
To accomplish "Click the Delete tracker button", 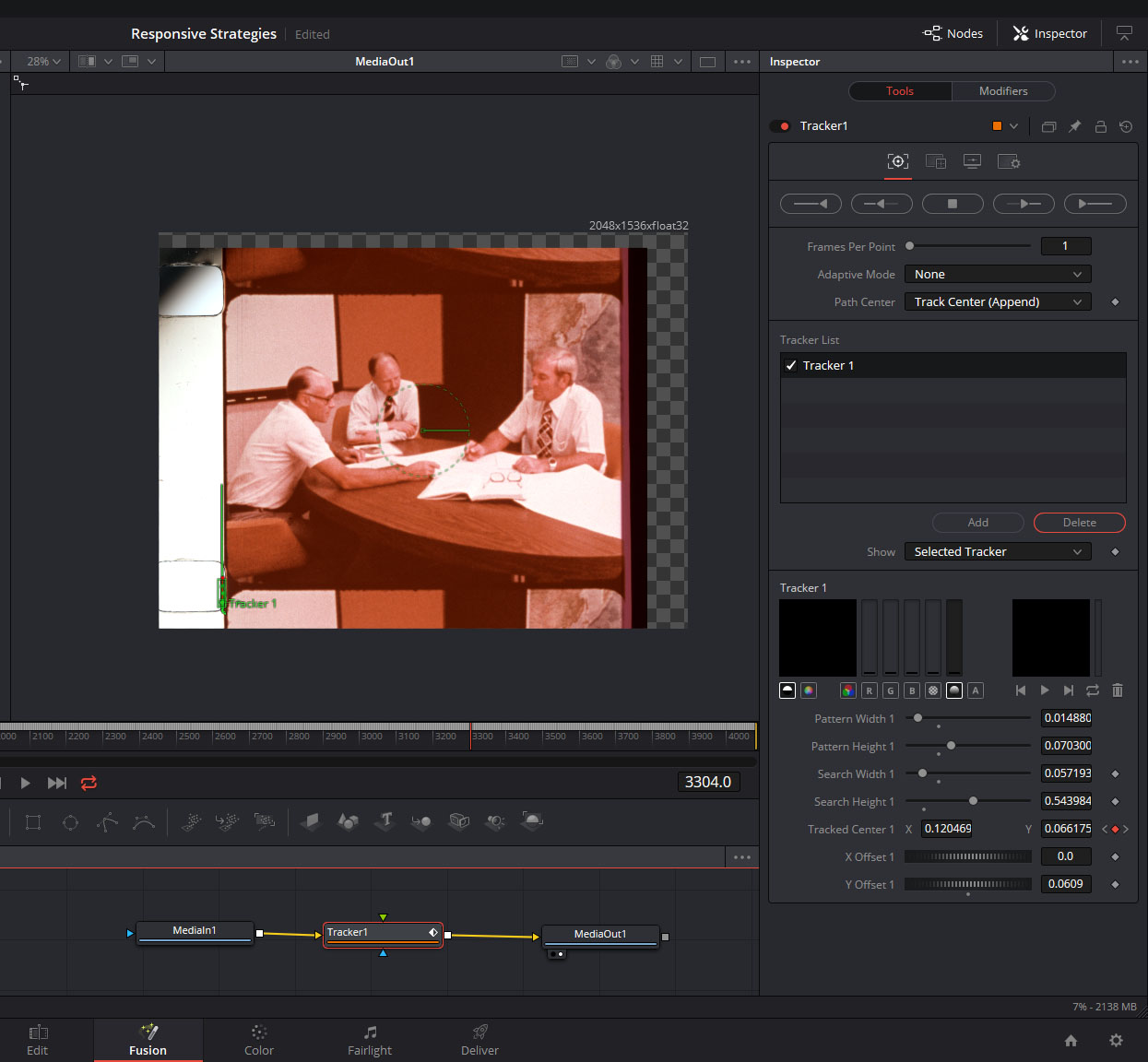I will 1080,523.
